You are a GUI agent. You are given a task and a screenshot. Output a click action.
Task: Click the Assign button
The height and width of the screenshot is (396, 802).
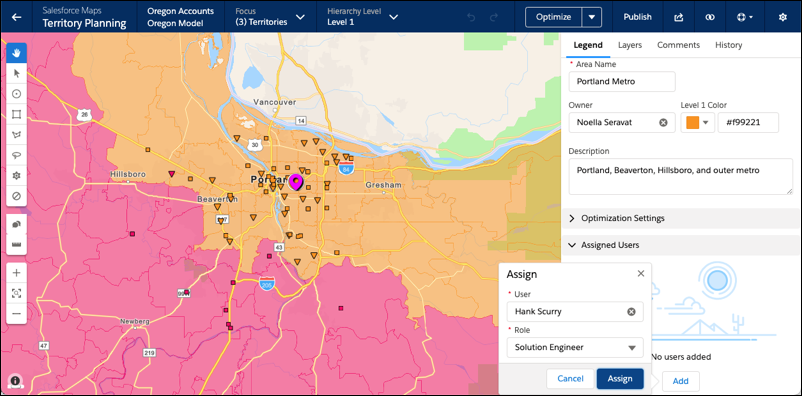620,379
